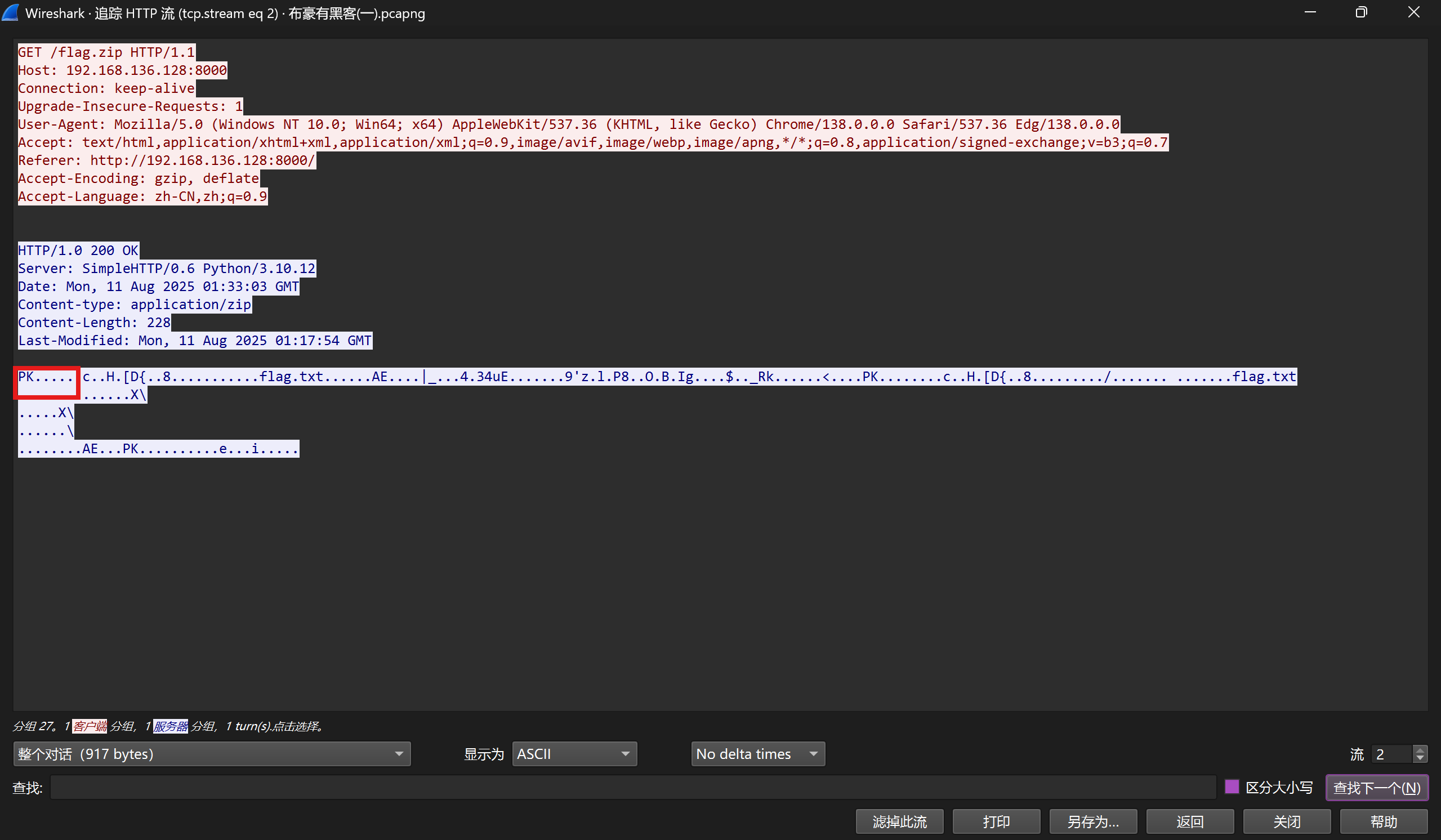Click the 滤掉此流 filter-out button
The image size is (1441, 840).
click(899, 821)
